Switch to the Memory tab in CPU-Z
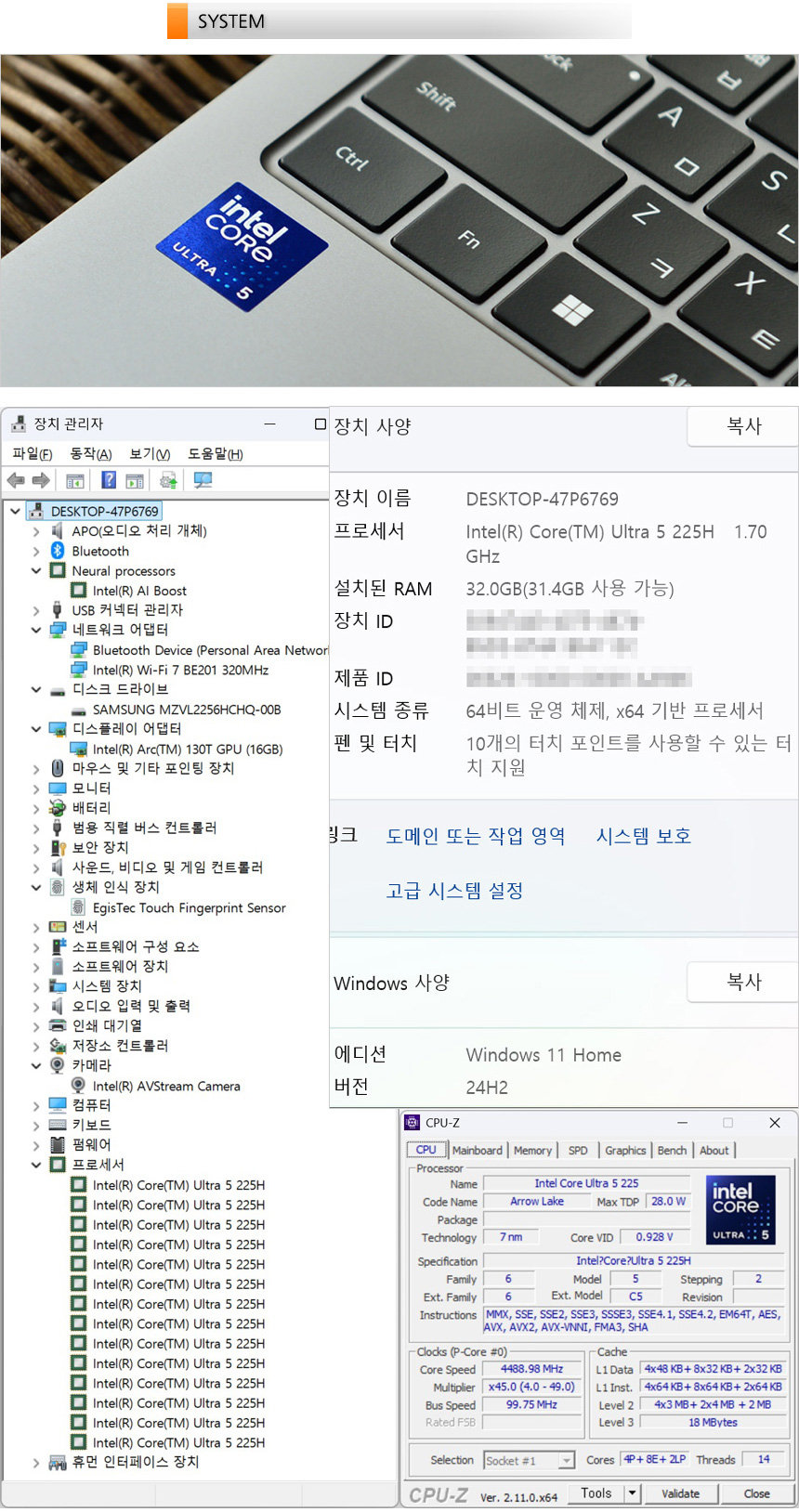Viewport: 799px width, 1512px height. pyautogui.click(x=532, y=1151)
